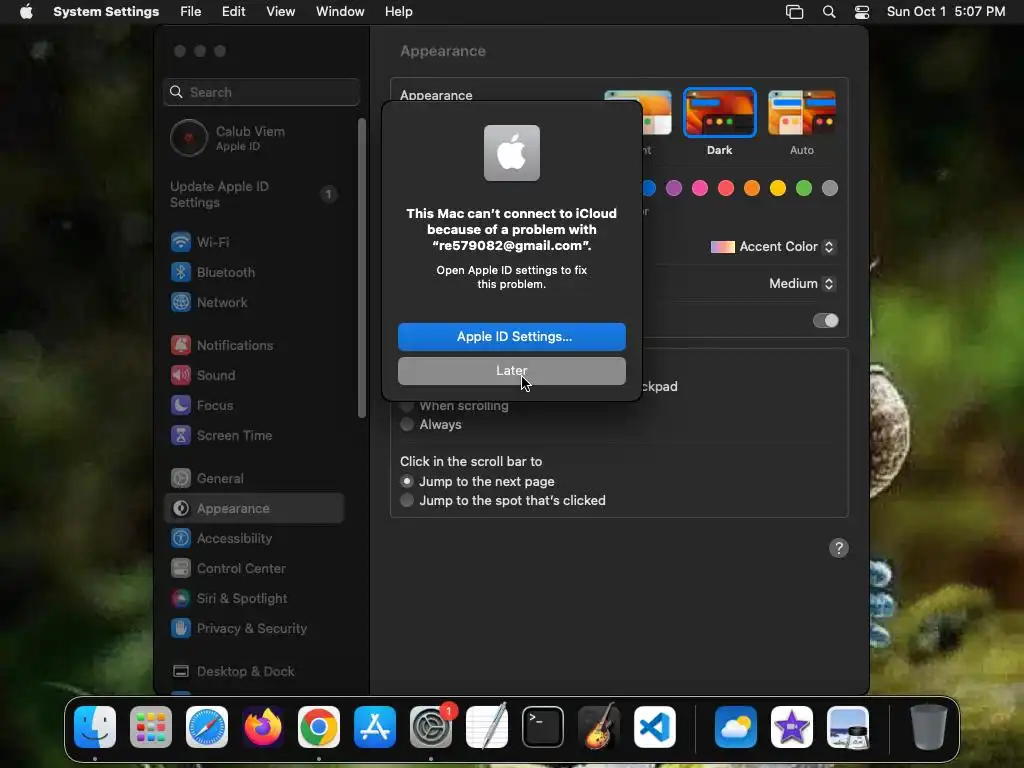1024x768 pixels.
Task: Open General settings in the sidebar
Action: point(254,479)
